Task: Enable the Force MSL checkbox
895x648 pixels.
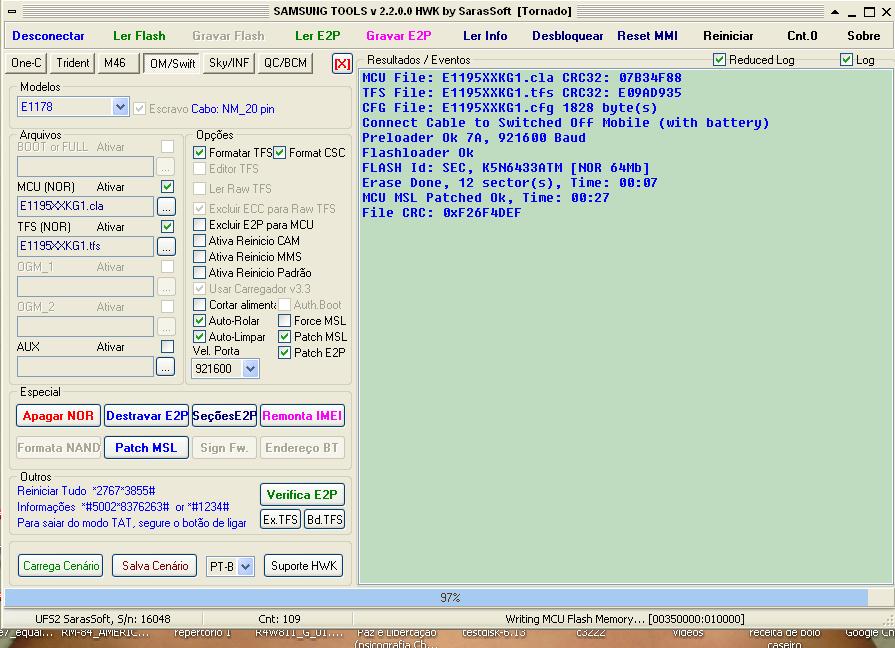Action: (284, 320)
